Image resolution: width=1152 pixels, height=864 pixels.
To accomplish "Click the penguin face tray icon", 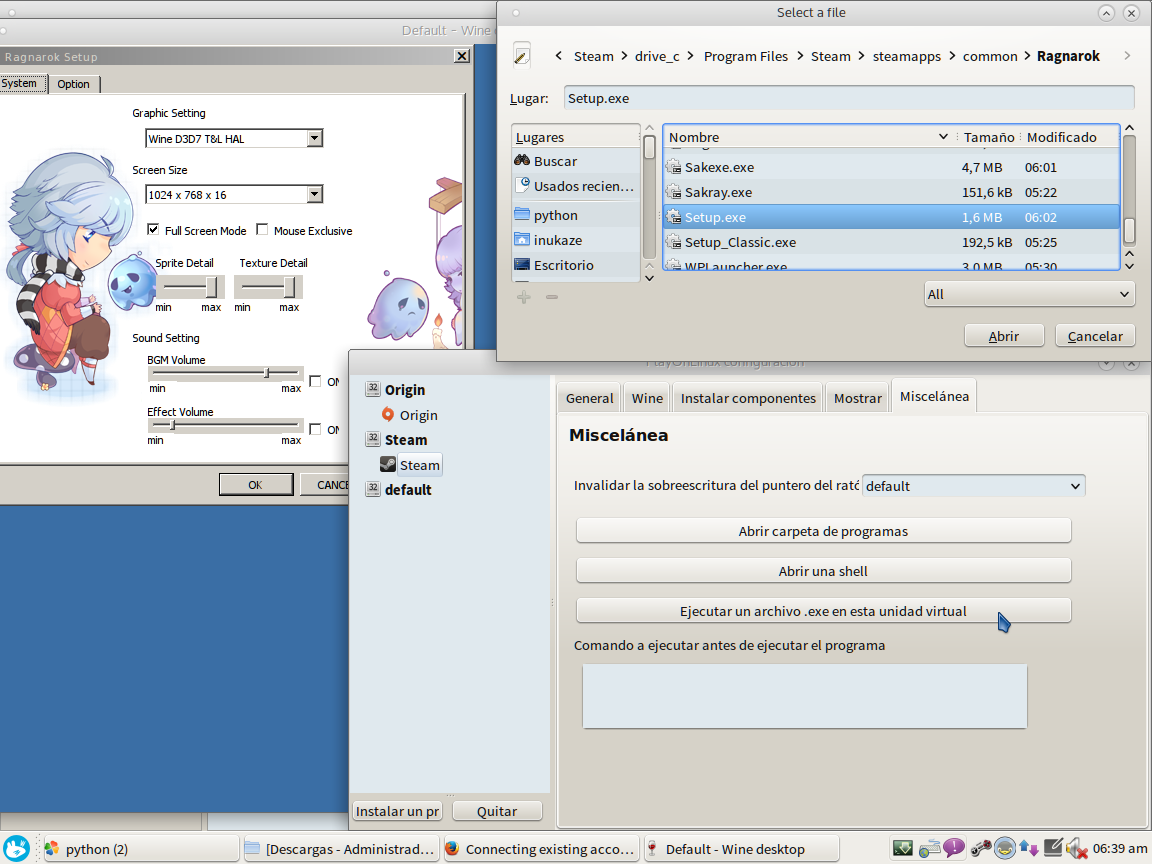I will [x=1004, y=849].
